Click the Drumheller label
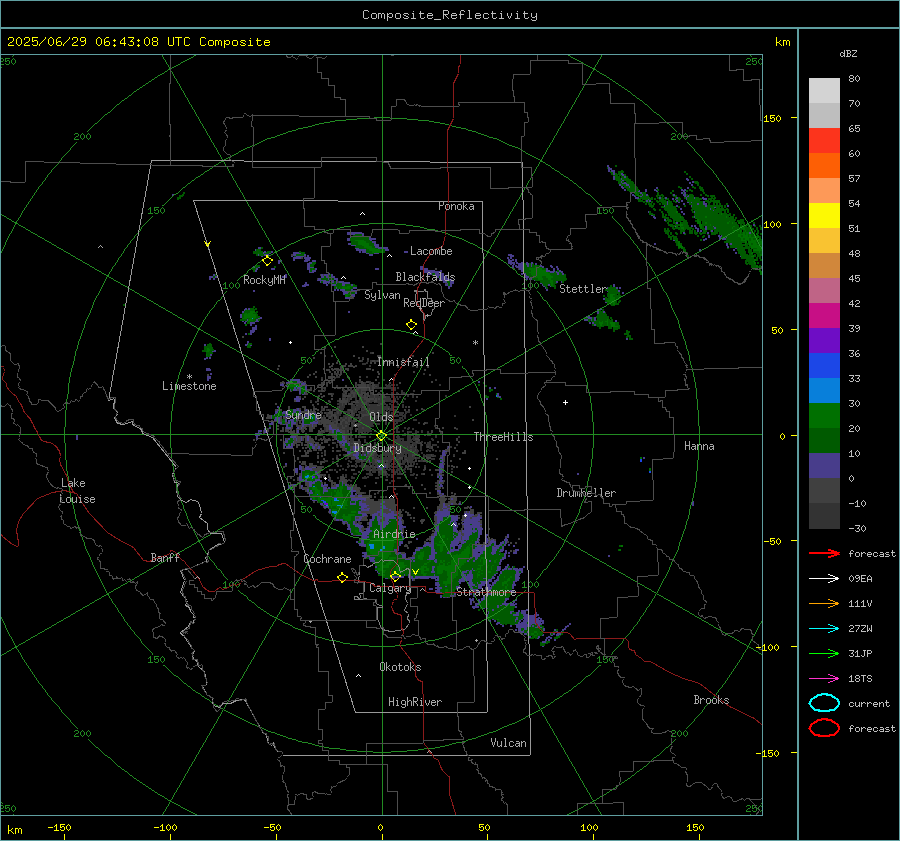Image resolution: width=900 pixels, height=841 pixels. (x=586, y=493)
